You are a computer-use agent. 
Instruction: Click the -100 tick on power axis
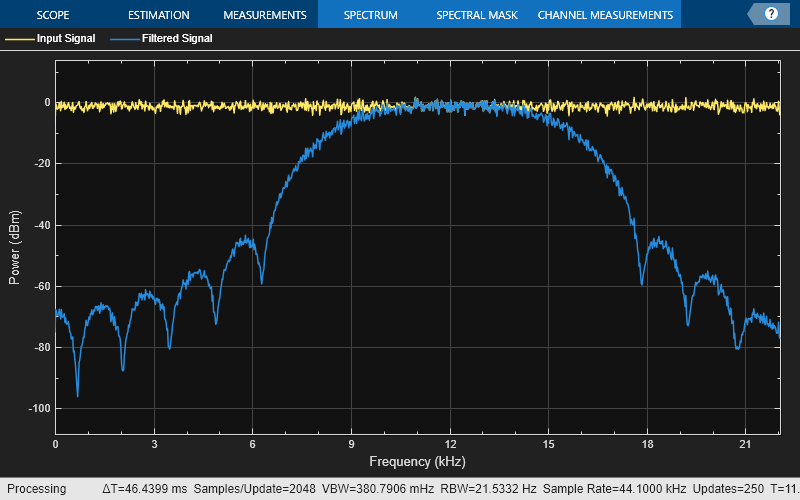coord(41,409)
